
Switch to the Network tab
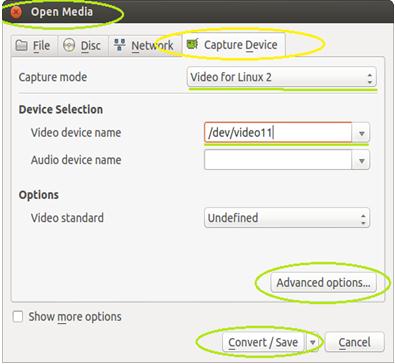(145, 45)
